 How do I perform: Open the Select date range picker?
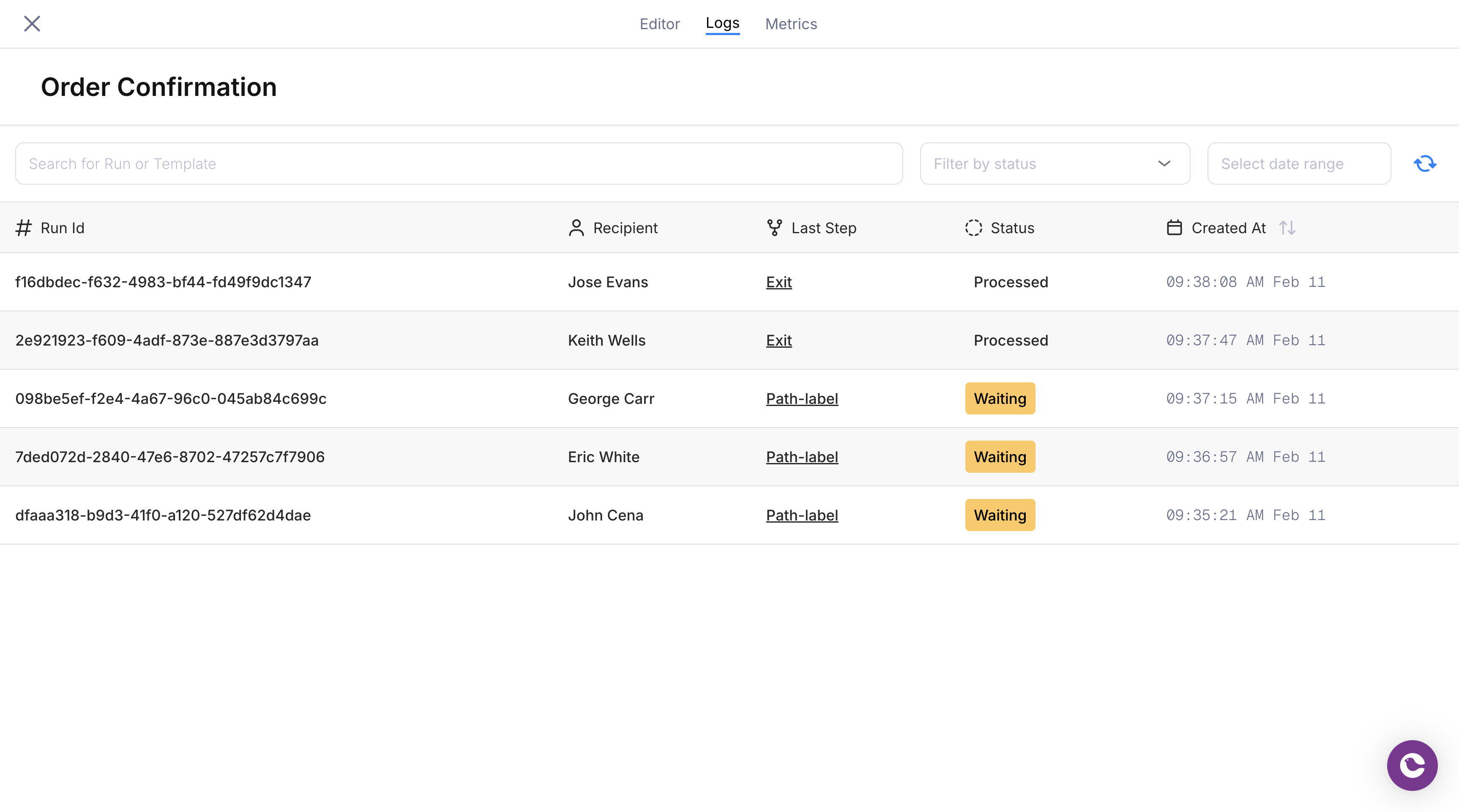[x=1298, y=163]
